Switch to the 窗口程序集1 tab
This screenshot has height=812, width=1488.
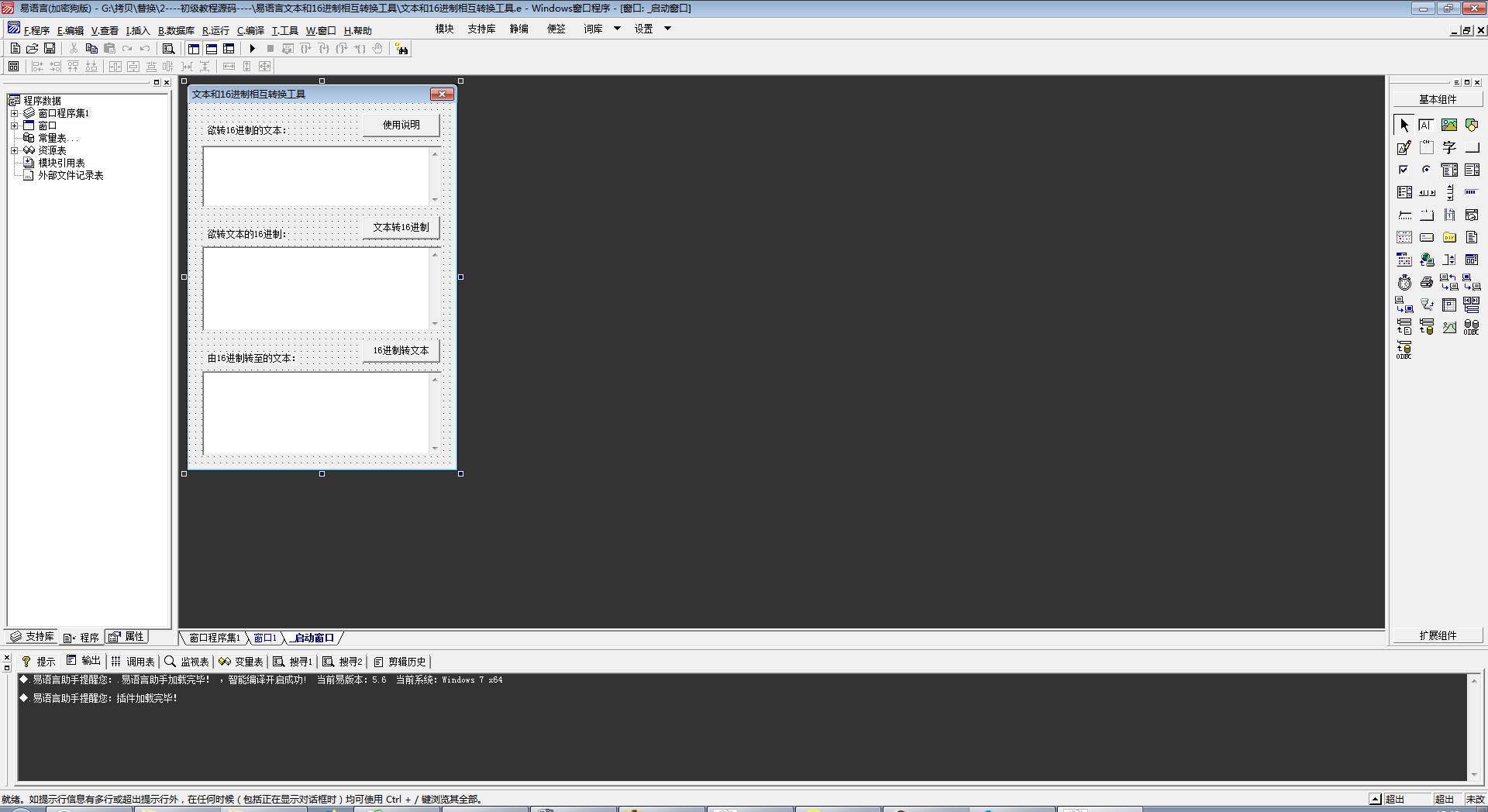[x=214, y=638]
